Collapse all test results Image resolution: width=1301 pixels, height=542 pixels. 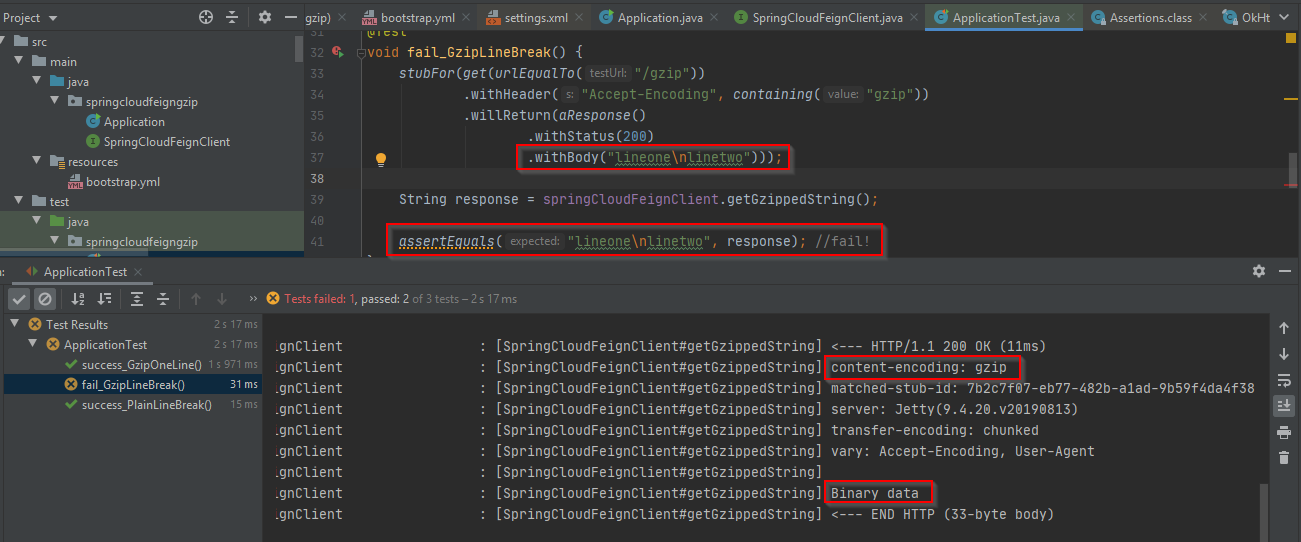pos(163,299)
